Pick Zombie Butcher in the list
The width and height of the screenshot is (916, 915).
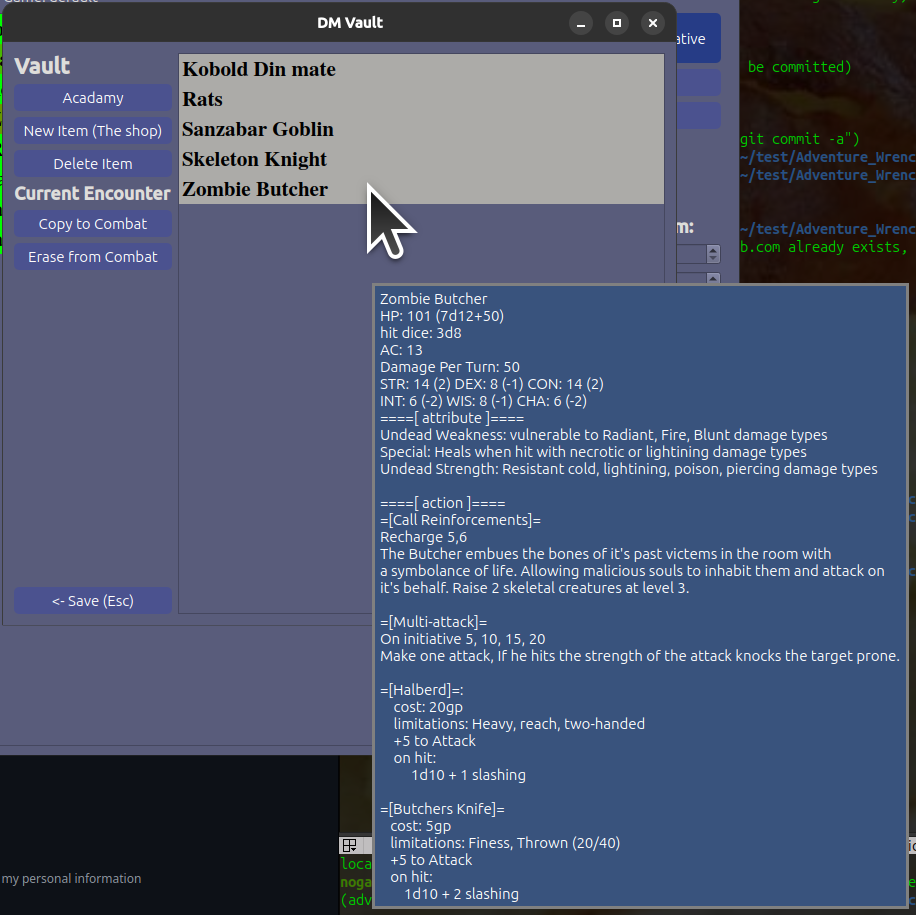[x=255, y=189]
